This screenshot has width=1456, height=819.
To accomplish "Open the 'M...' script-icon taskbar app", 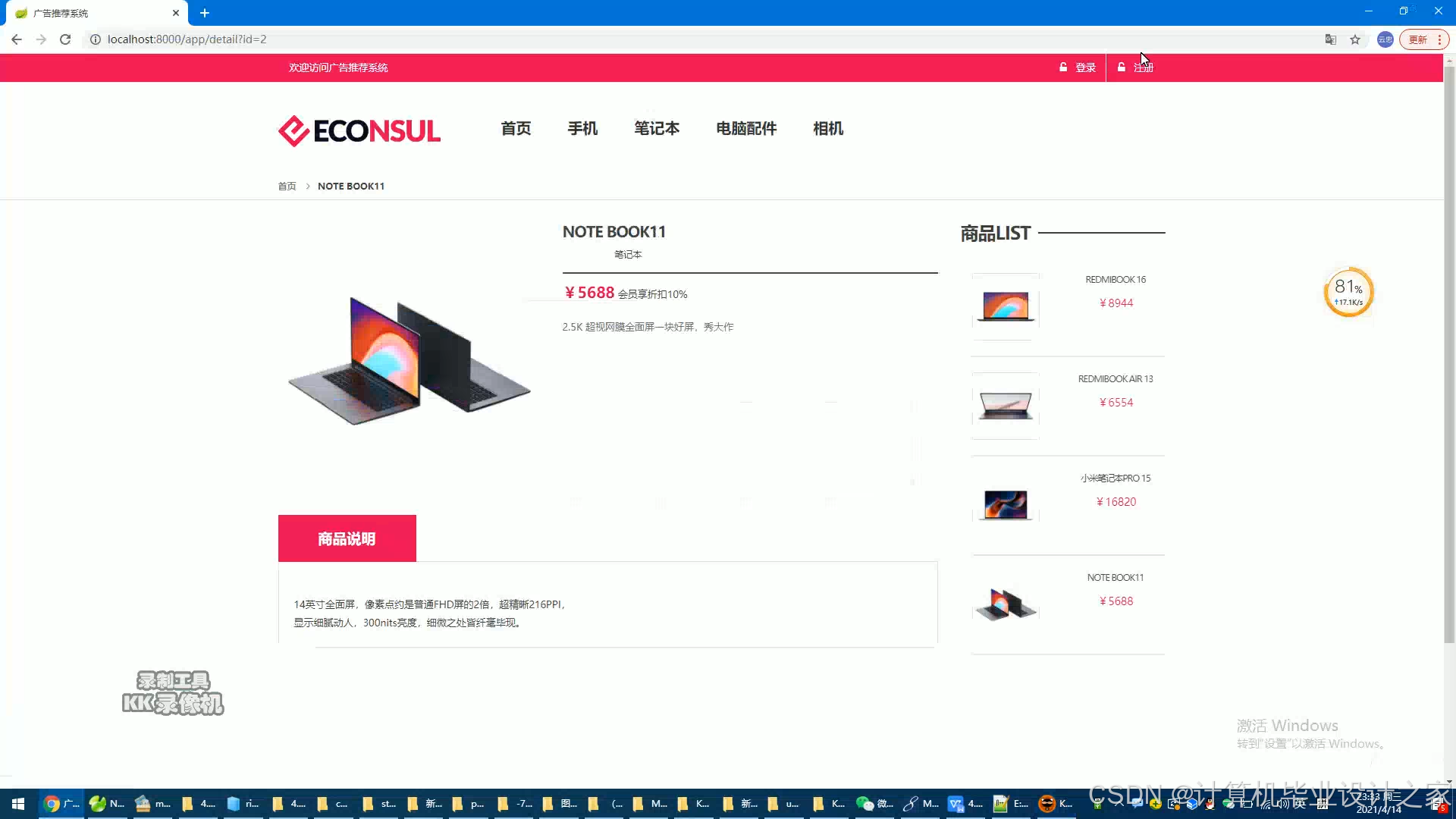I will coord(921,804).
